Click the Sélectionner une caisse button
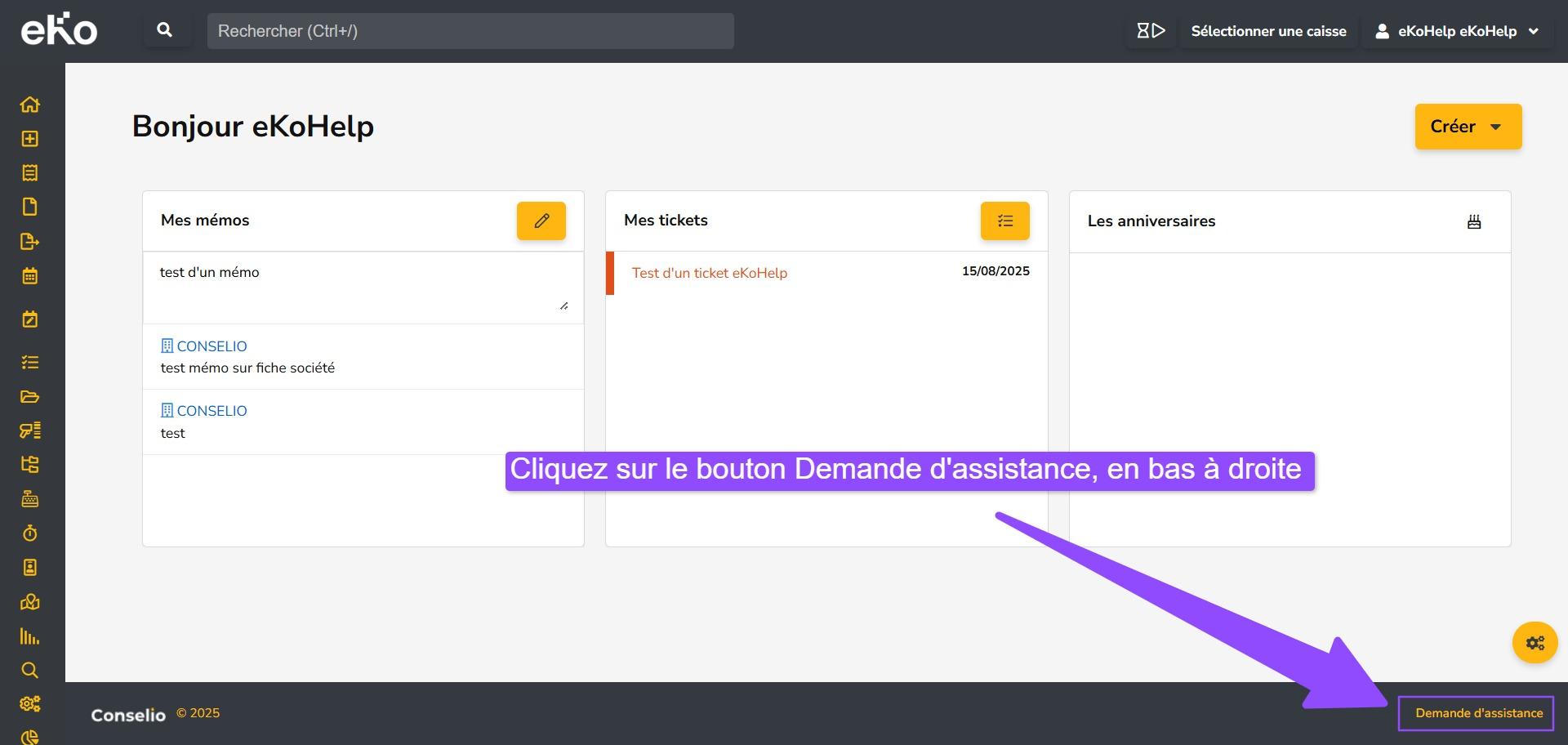 [x=1267, y=31]
